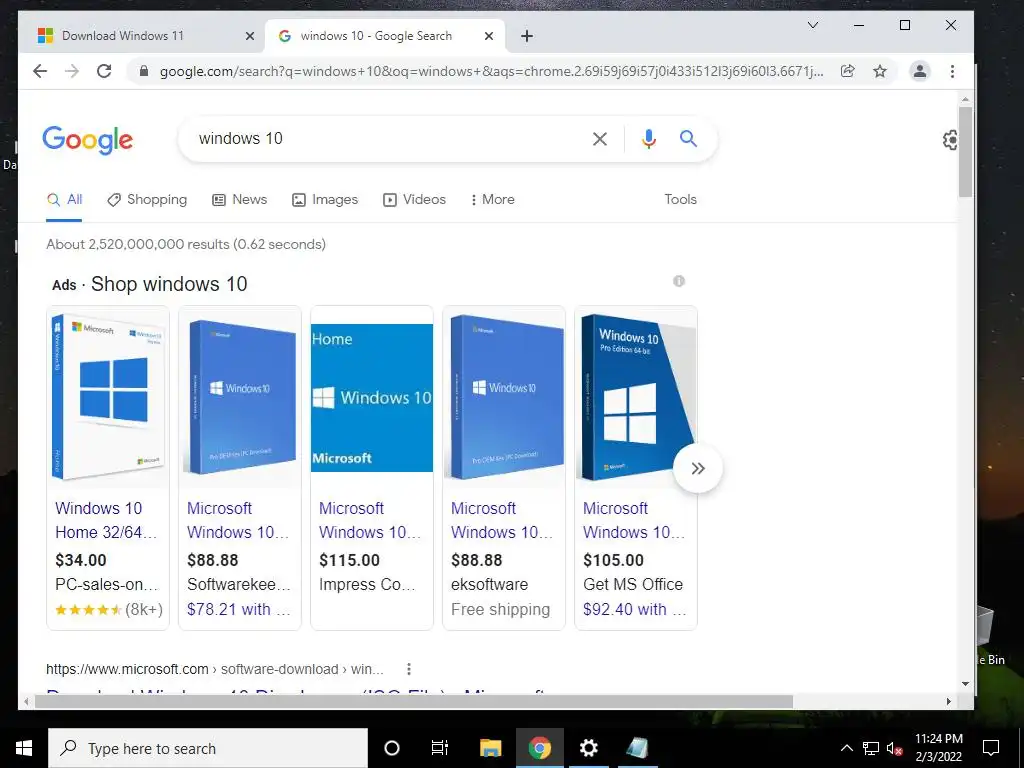Viewport: 1024px width, 768px height.
Task: Open Chrome's three-dot menu
Action: 953,71
